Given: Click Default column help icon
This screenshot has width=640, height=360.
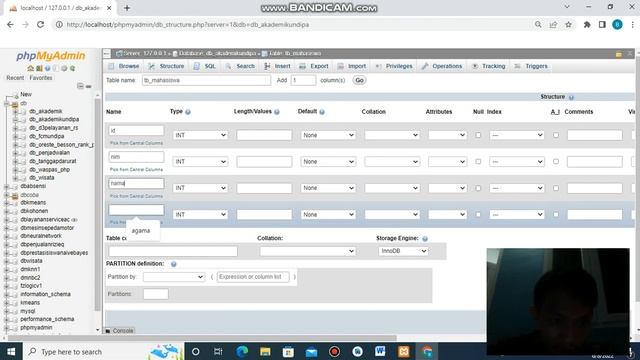Looking at the screenshot, I should click(x=322, y=112).
